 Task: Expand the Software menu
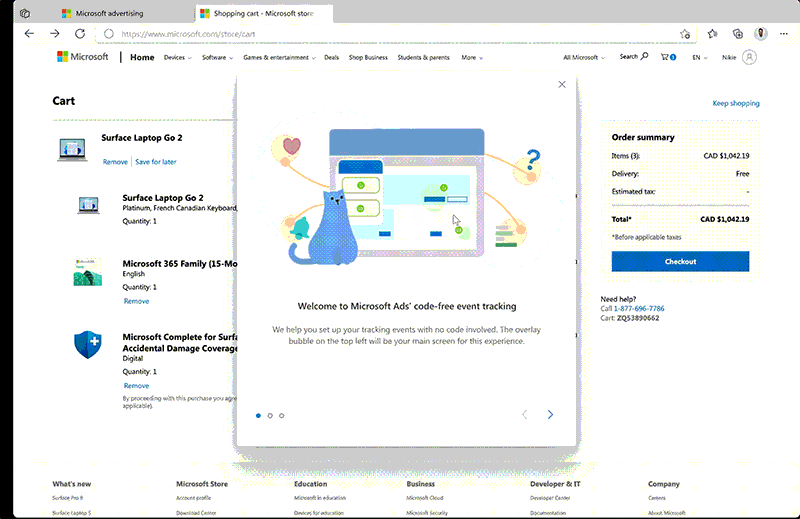point(217,58)
